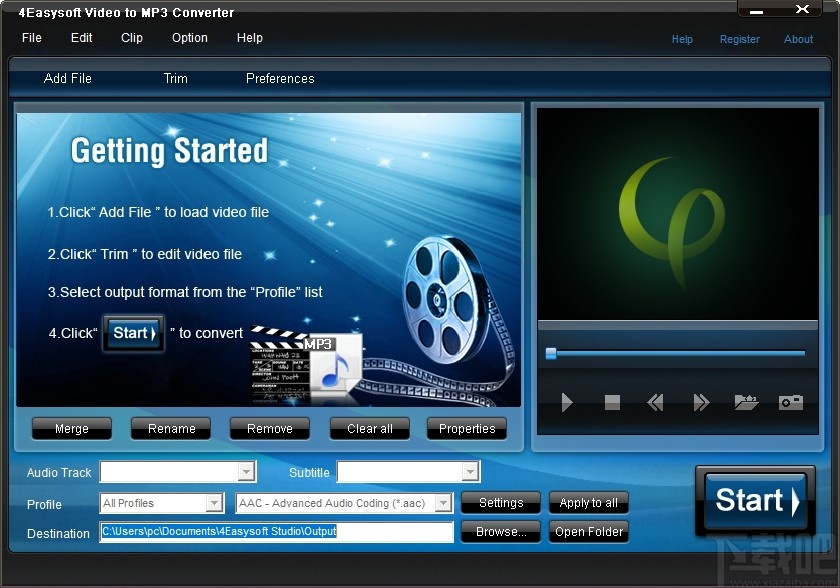Click Apply to all settings button
The width and height of the screenshot is (840, 588).
point(588,503)
